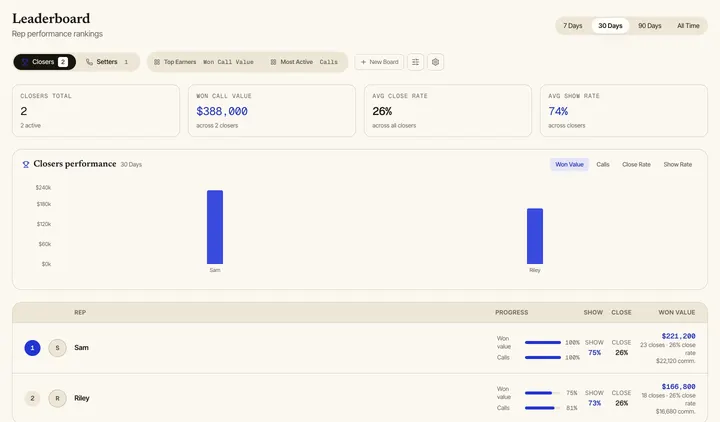Click Sam's $221,200 won value
Viewport: 720px width, 422px height.
pos(678,336)
